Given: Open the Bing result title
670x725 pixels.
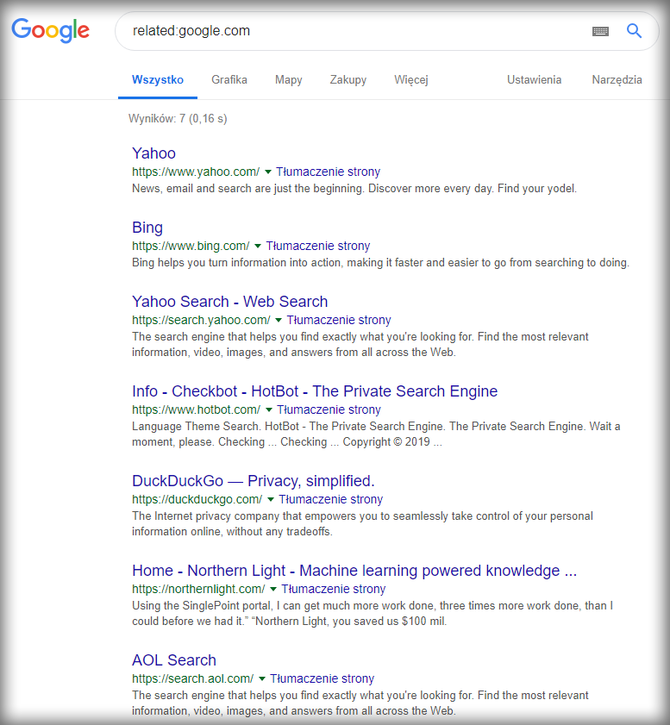Looking at the screenshot, I should point(148,227).
